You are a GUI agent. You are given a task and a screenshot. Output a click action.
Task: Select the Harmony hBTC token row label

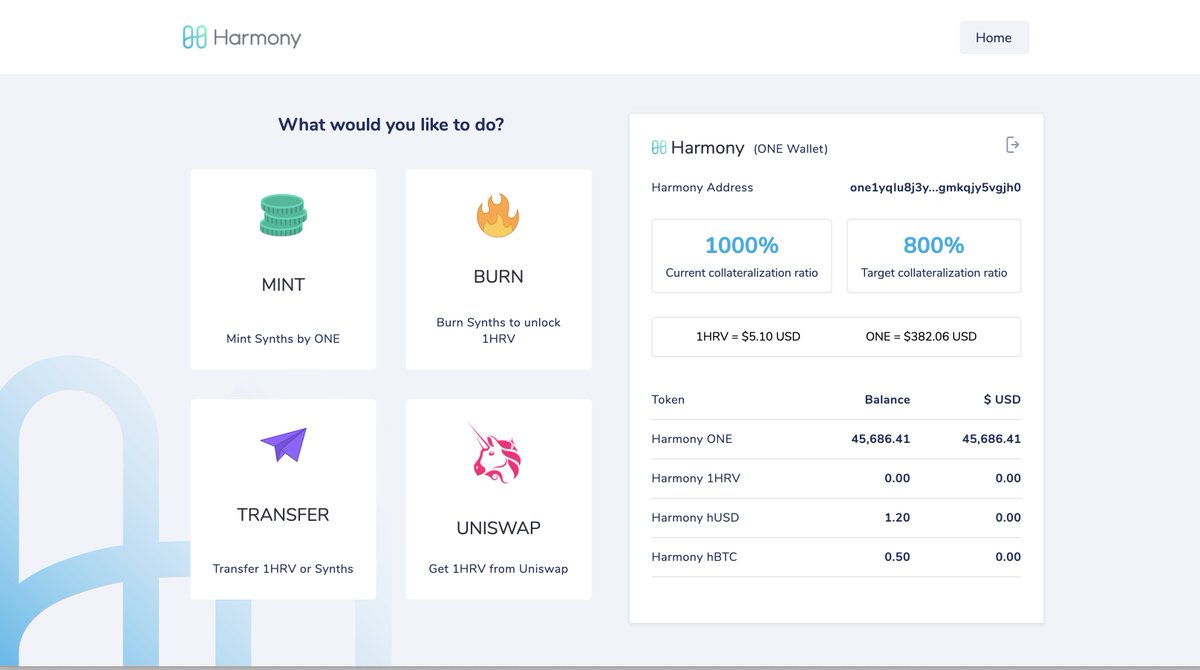694,557
